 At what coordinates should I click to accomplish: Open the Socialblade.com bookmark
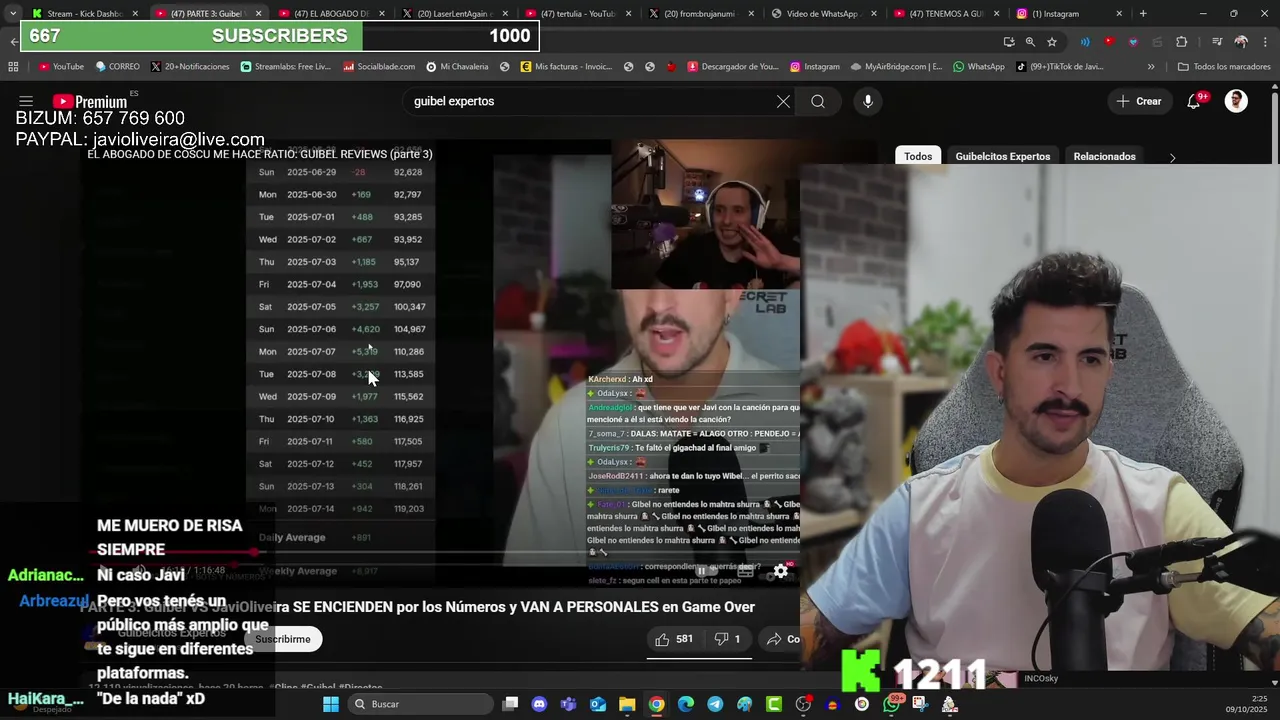(379, 67)
